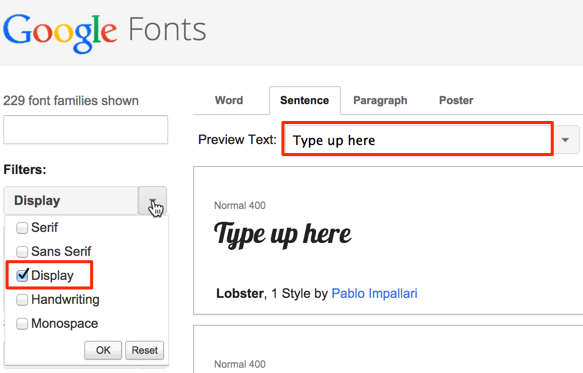The height and width of the screenshot is (373, 583).
Task: Uncheck the Display checkbox
Action: 22,276
